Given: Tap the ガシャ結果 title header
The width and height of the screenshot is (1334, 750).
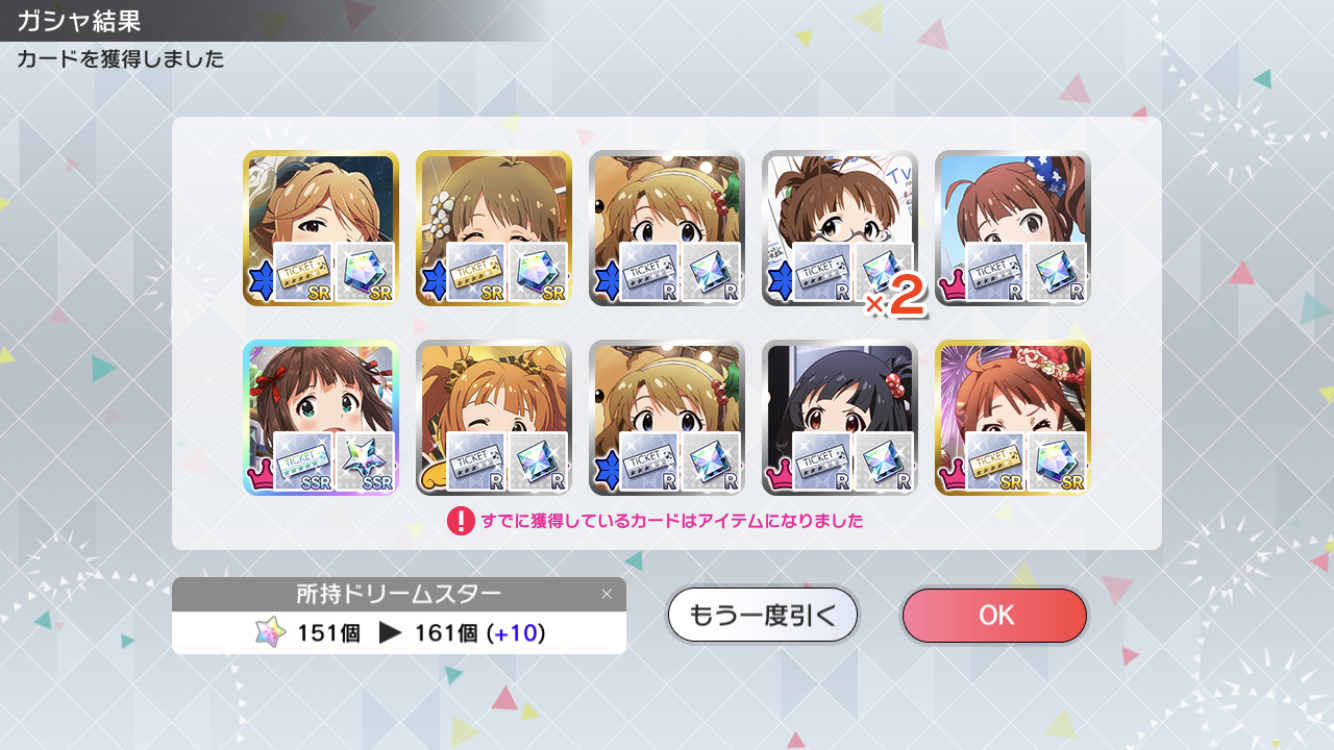Looking at the screenshot, I should pos(79,21).
